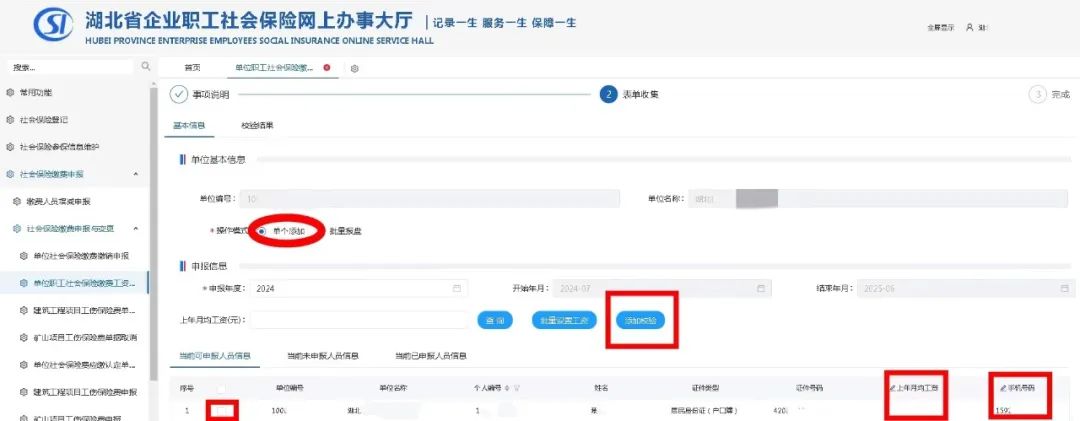Click the 添加校验 button
Viewport: 1080px width, 421px height.
click(641, 320)
